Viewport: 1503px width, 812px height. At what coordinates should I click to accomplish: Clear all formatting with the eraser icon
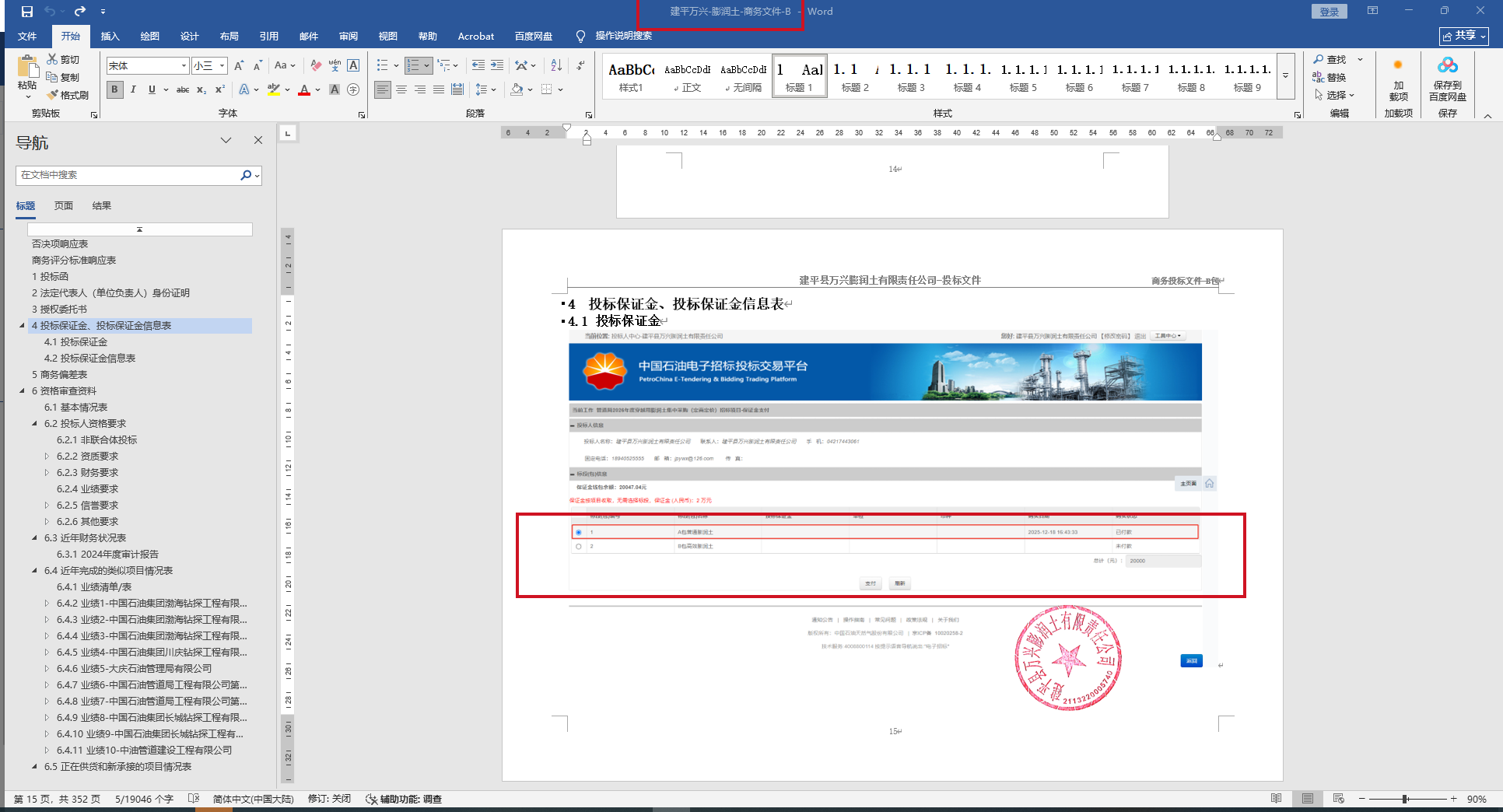(x=316, y=65)
